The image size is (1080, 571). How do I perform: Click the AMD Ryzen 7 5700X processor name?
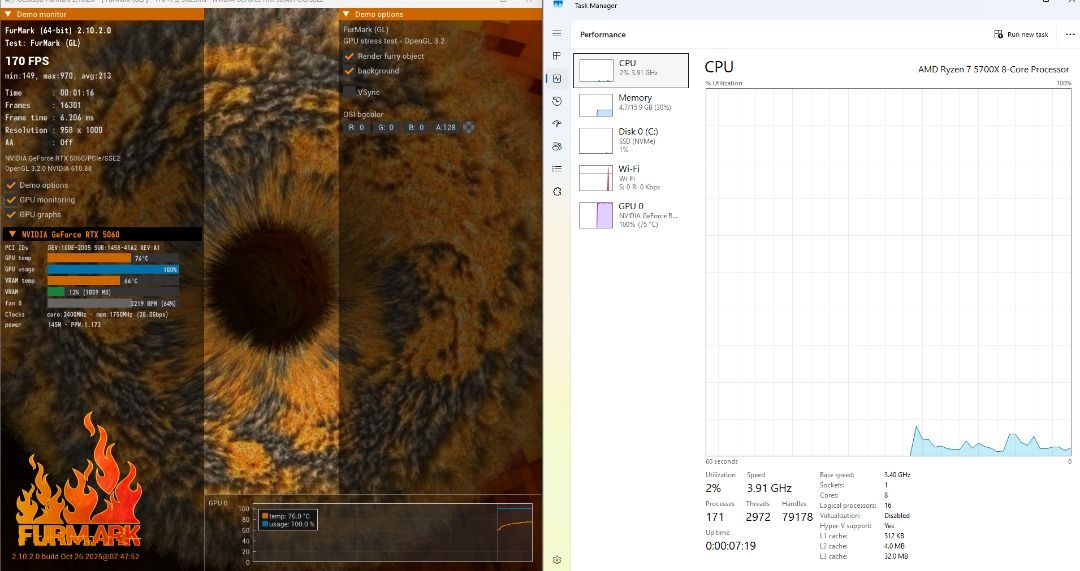pos(993,69)
